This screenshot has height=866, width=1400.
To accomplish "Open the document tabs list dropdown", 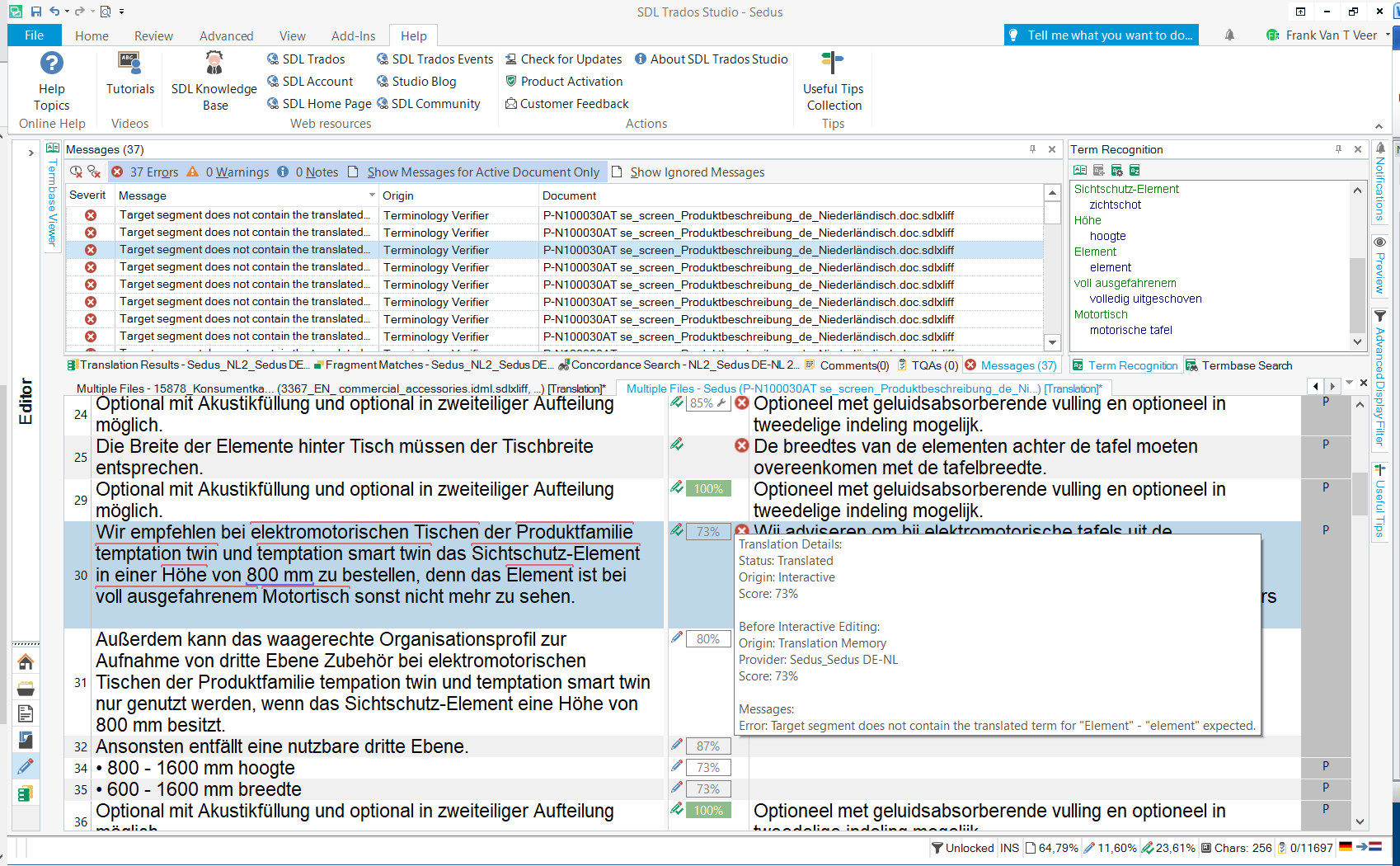I will [1350, 383].
